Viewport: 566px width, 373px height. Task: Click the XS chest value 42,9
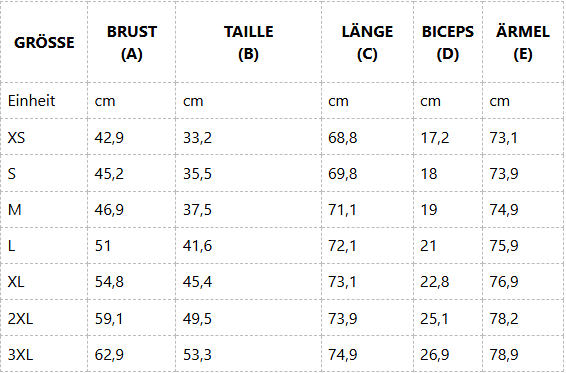109,138
